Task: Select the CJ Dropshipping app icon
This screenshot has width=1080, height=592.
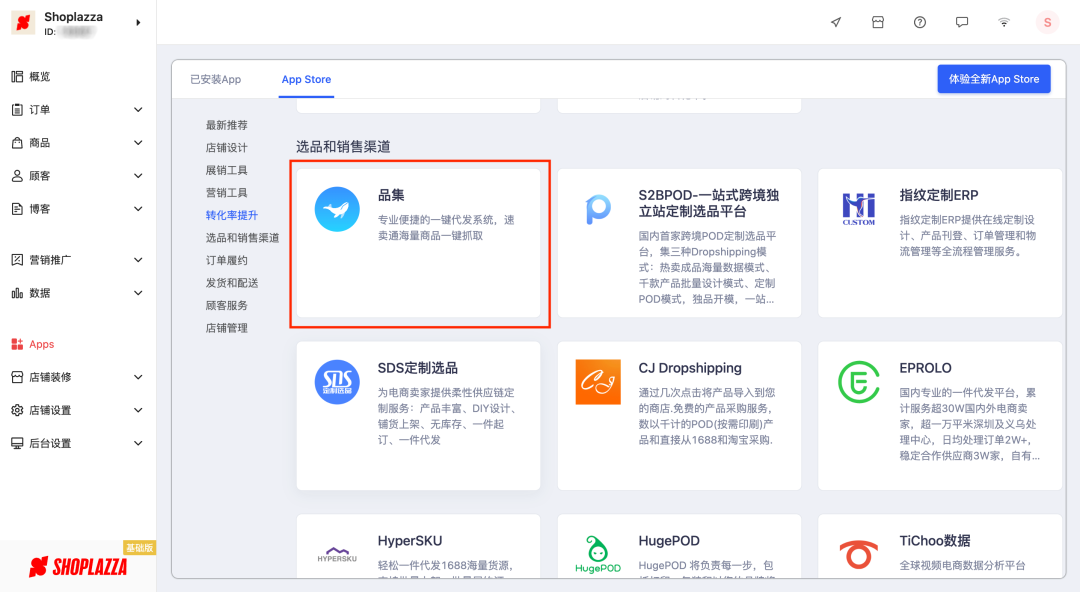Action: click(597, 382)
